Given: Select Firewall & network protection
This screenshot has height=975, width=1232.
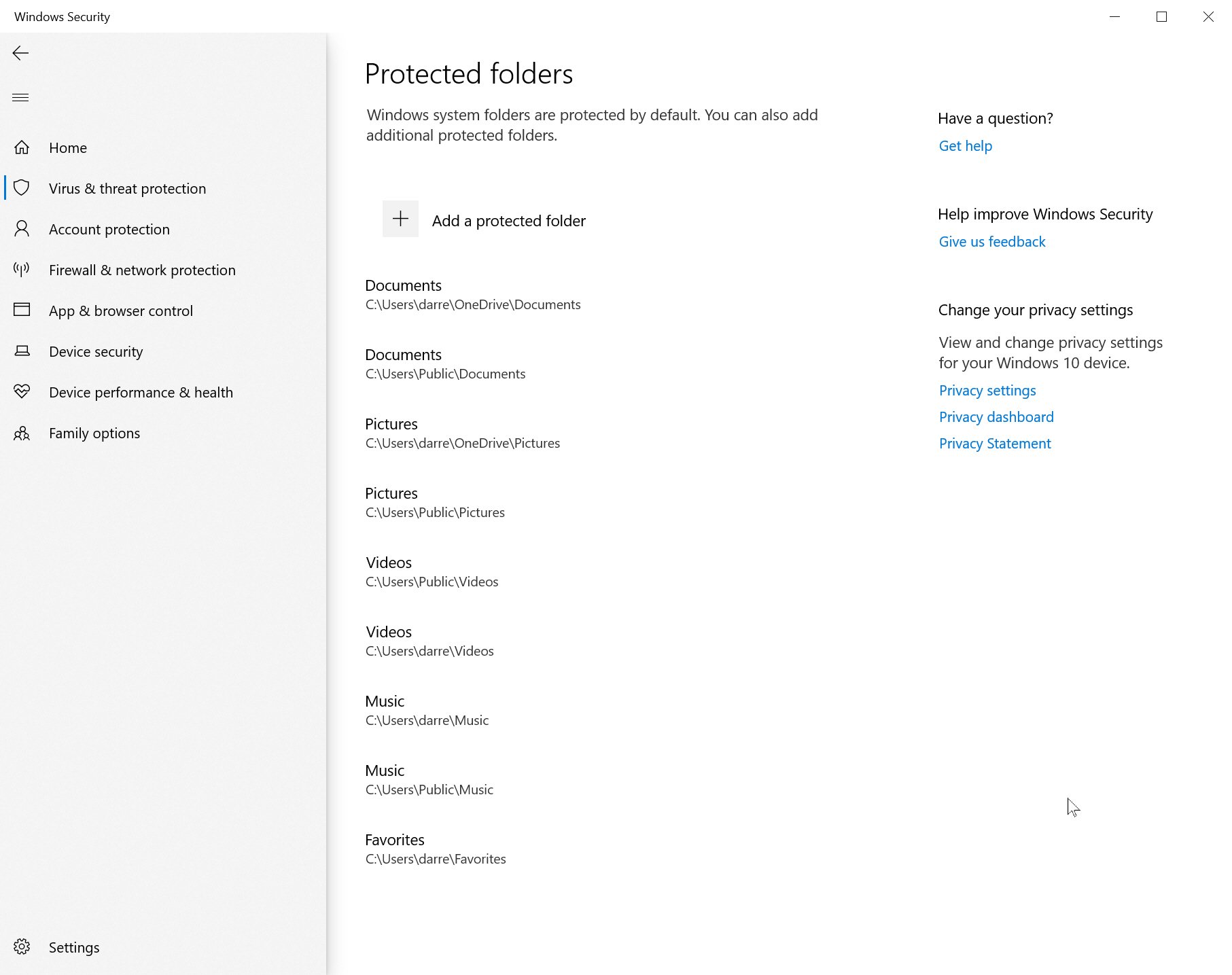Looking at the screenshot, I should pos(142,270).
